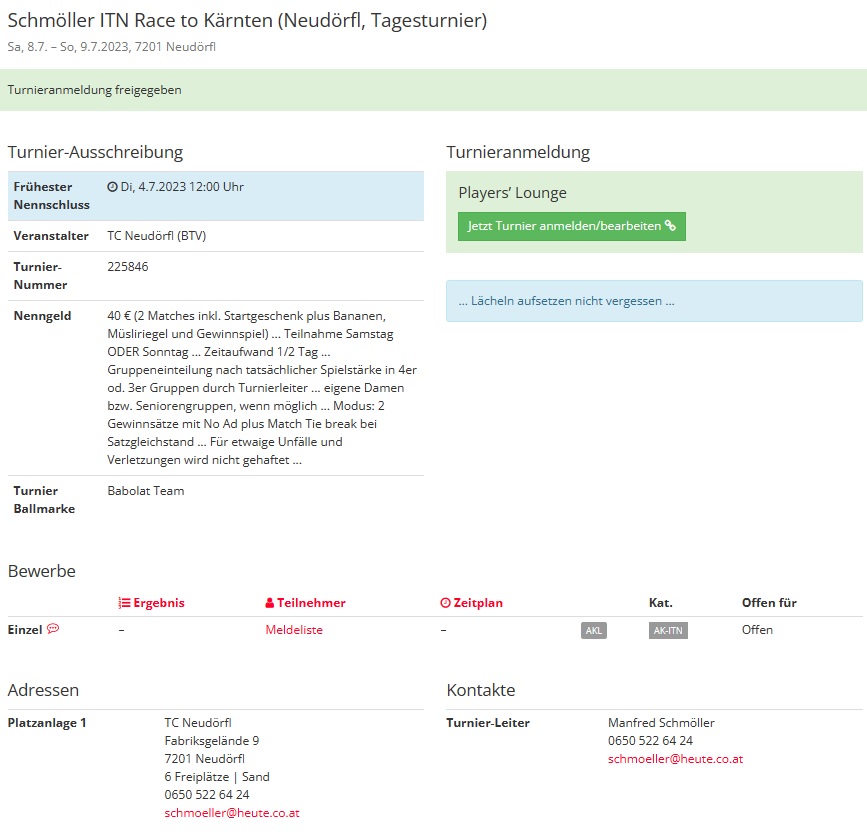Open the Meldeliste link

click(x=294, y=630)
